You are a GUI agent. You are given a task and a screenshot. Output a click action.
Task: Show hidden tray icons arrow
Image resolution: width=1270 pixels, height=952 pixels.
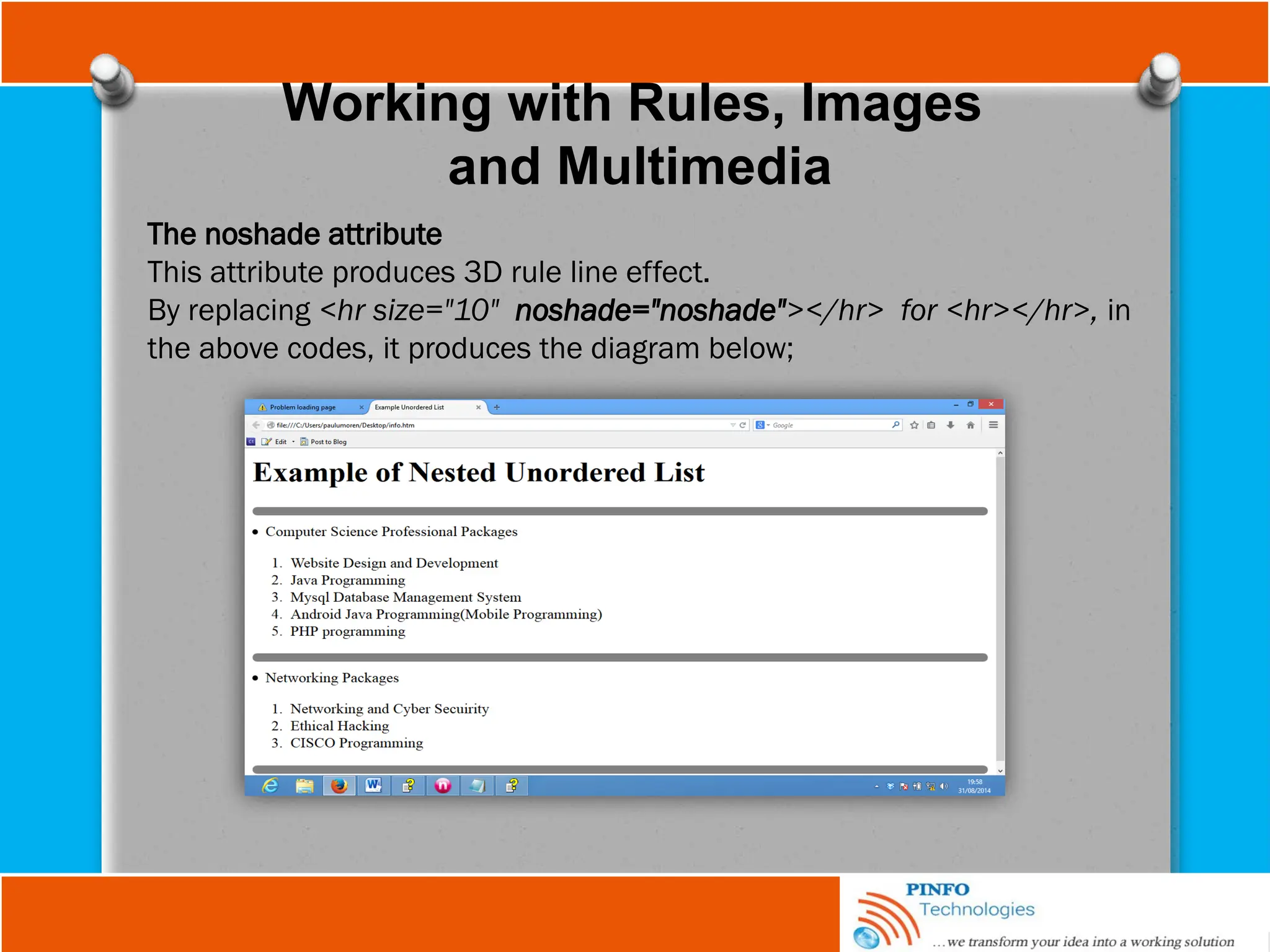tap(877, 787)
